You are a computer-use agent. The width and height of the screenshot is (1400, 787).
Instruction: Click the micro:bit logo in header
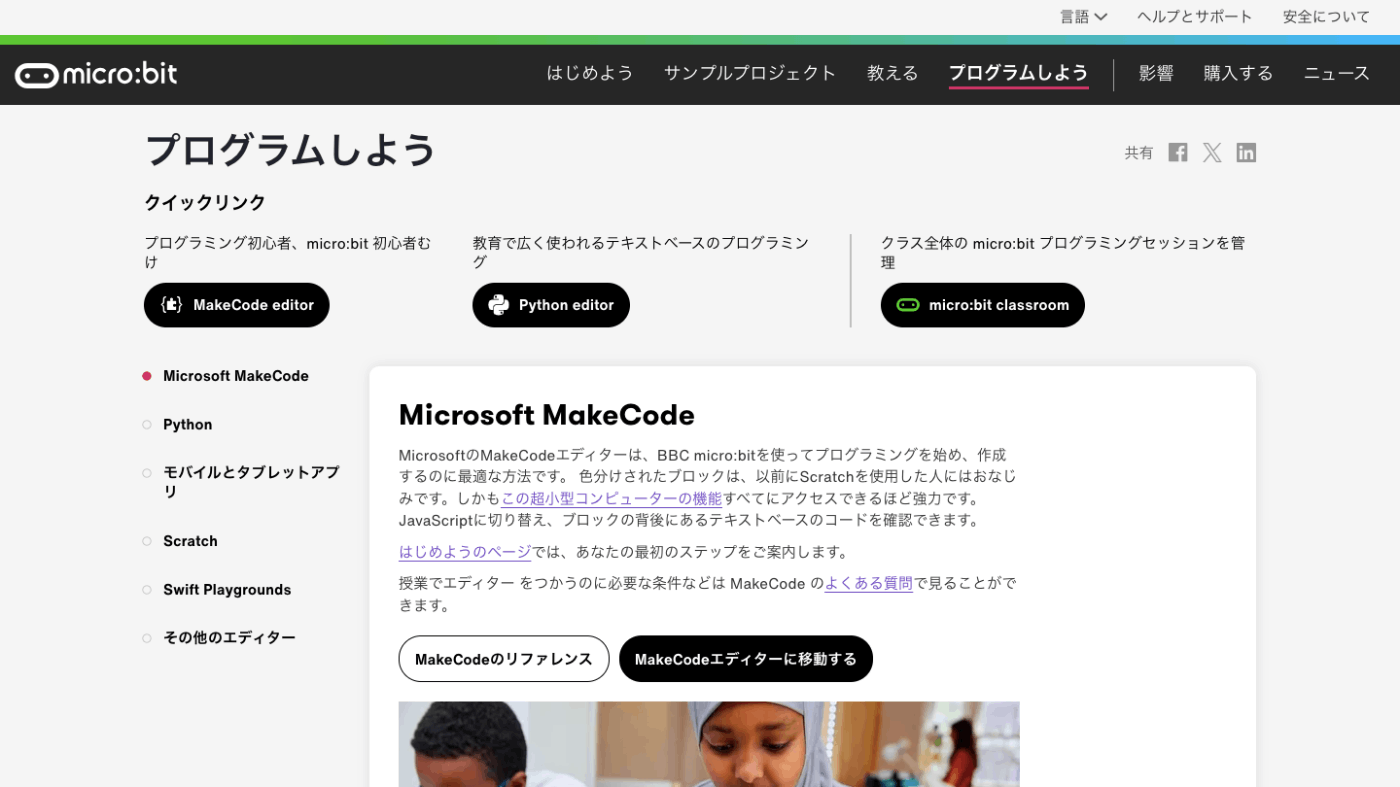[96, 74]
